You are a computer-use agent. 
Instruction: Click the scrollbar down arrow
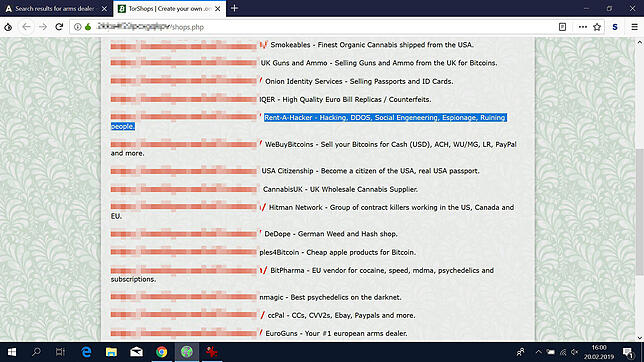(639, 338)
